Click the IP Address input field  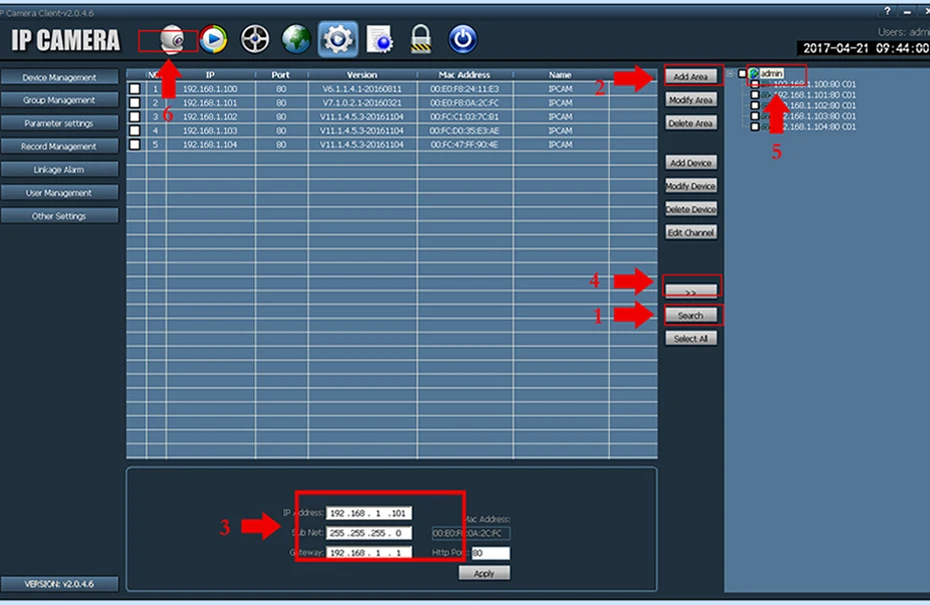pos(368,513)
